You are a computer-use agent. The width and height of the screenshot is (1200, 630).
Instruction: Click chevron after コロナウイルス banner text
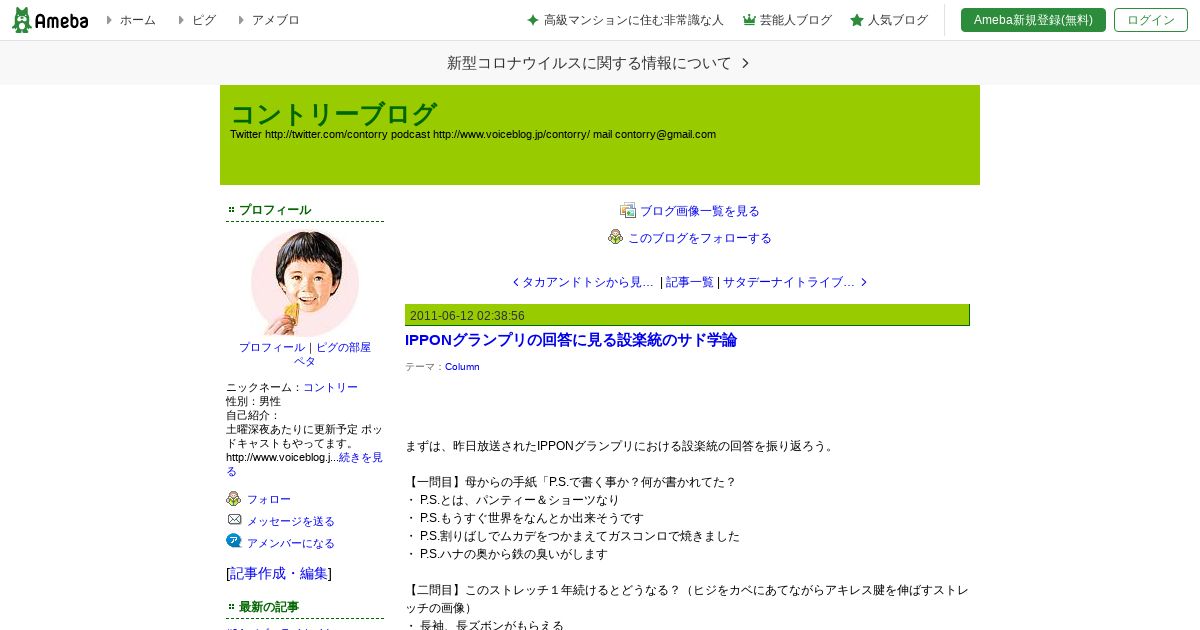(x=745, y=63)
